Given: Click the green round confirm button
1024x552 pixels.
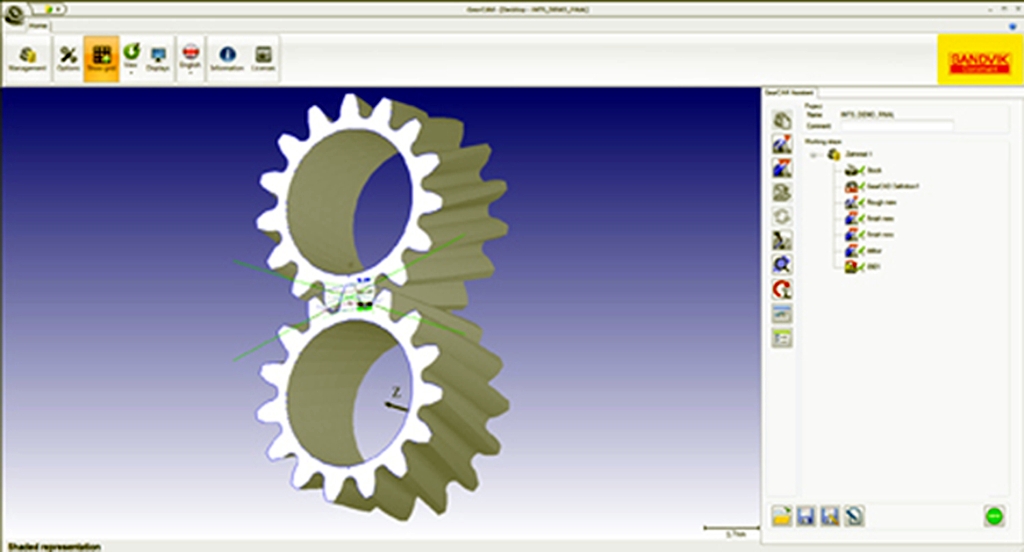Looking at the screenshot, I should (994, 516).
